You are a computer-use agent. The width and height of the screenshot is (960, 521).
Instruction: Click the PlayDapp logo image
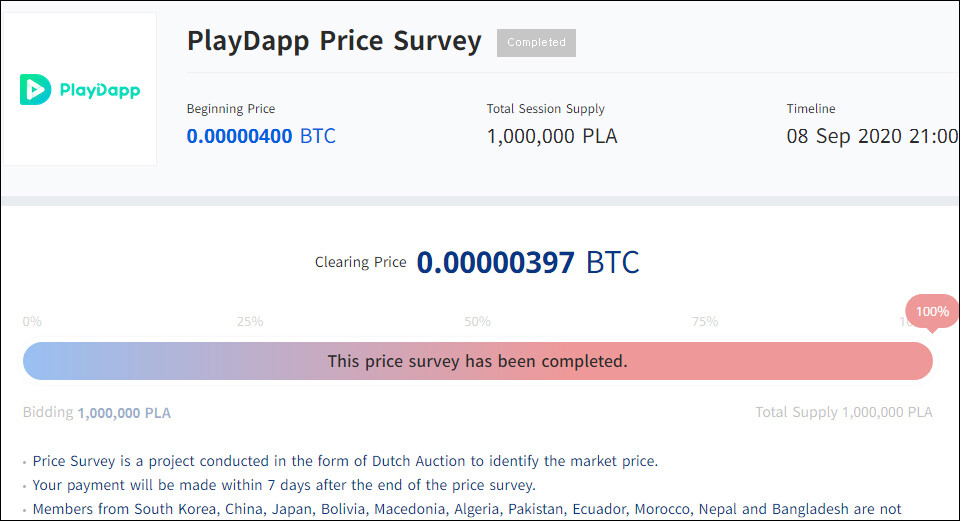(x=80, y=90)
